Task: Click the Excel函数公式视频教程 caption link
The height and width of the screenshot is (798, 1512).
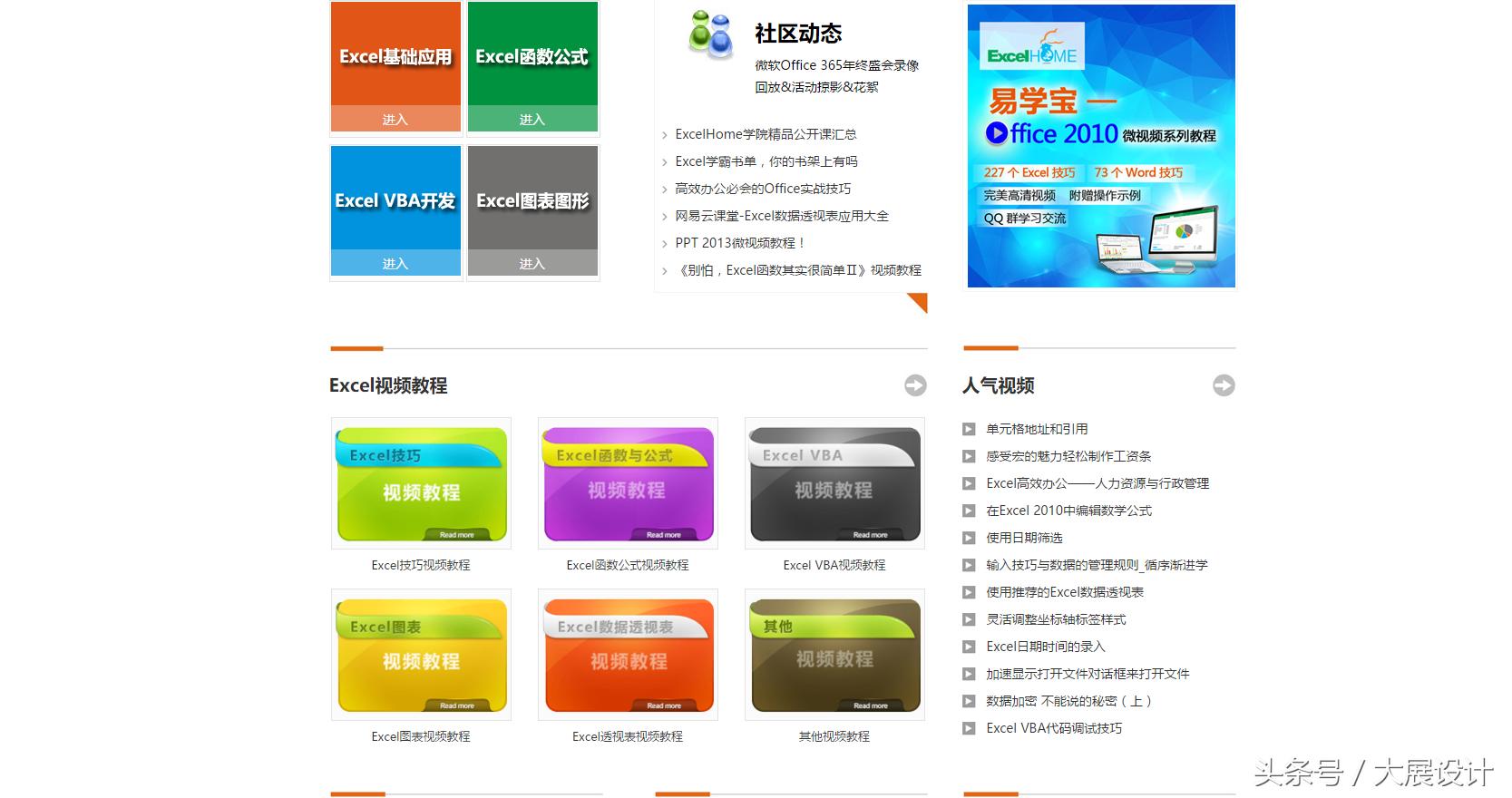Action: [x=628, y=565]
